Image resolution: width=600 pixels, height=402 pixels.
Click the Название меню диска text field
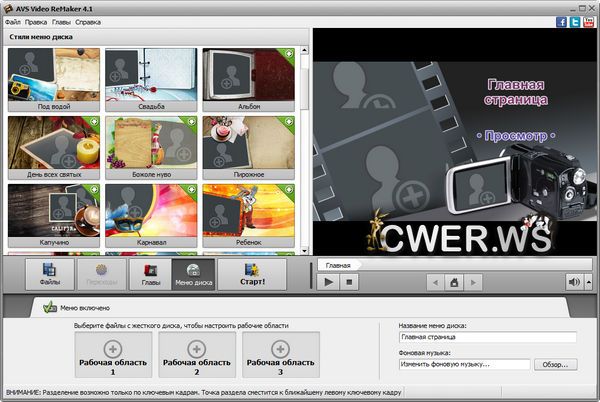487,338
